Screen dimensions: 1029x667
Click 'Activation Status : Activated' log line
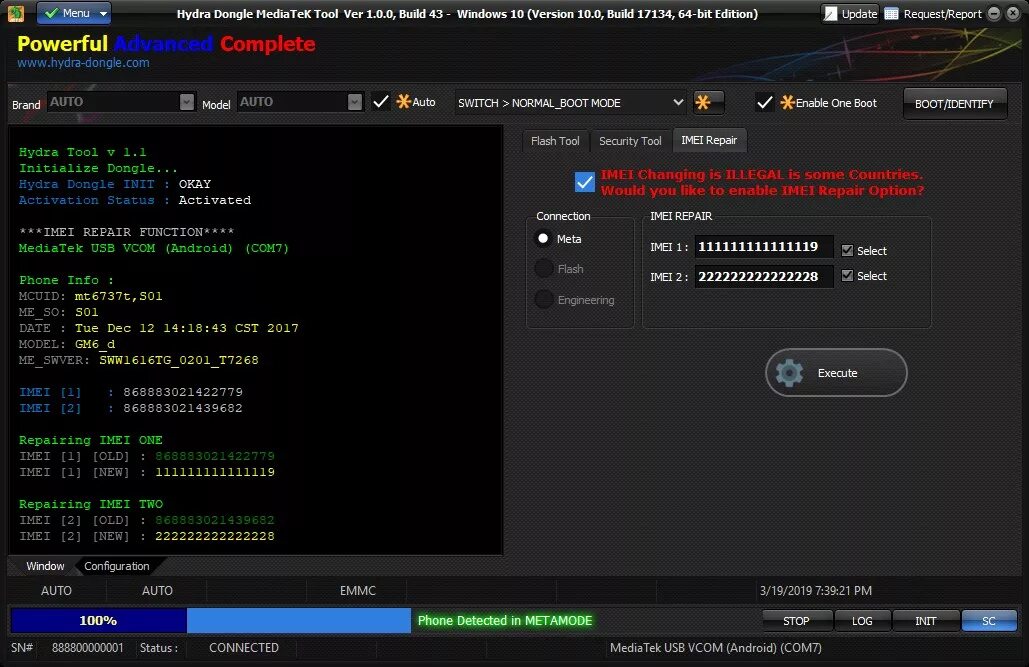coord(135,200)
